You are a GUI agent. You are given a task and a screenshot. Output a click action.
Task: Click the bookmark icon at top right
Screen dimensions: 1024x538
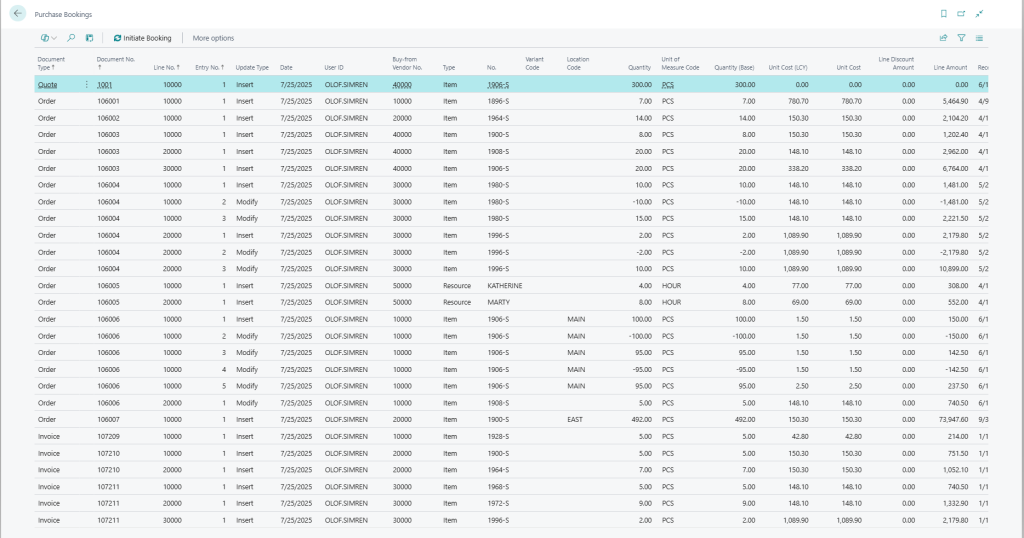[x=943, y=14]
